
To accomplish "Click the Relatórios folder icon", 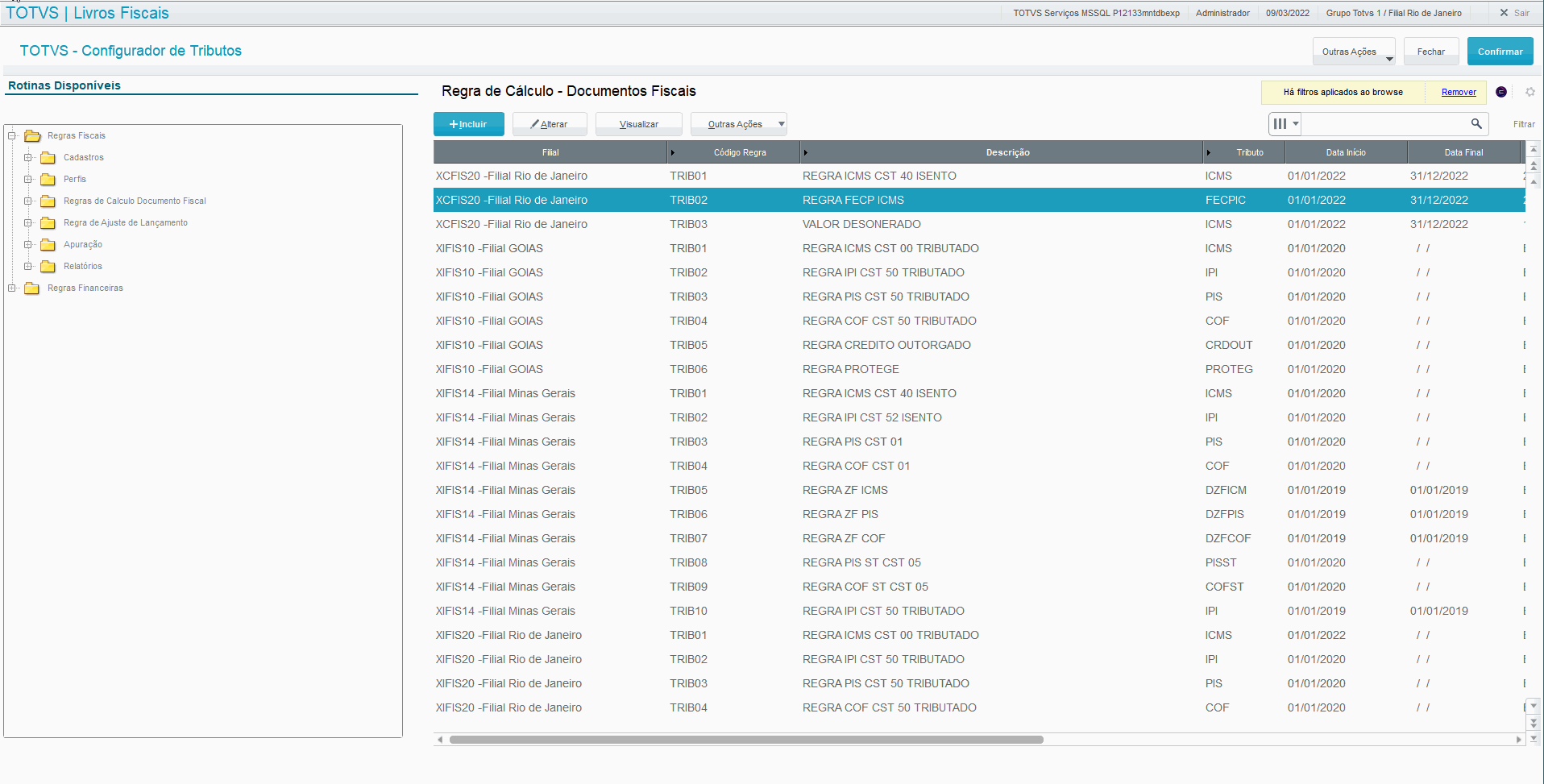I will tap(48, 266).
